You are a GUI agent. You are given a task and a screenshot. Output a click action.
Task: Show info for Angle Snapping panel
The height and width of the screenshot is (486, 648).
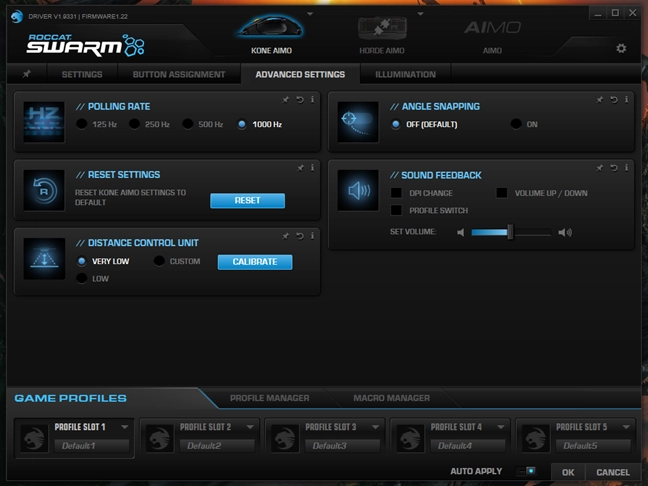point(627,100)
